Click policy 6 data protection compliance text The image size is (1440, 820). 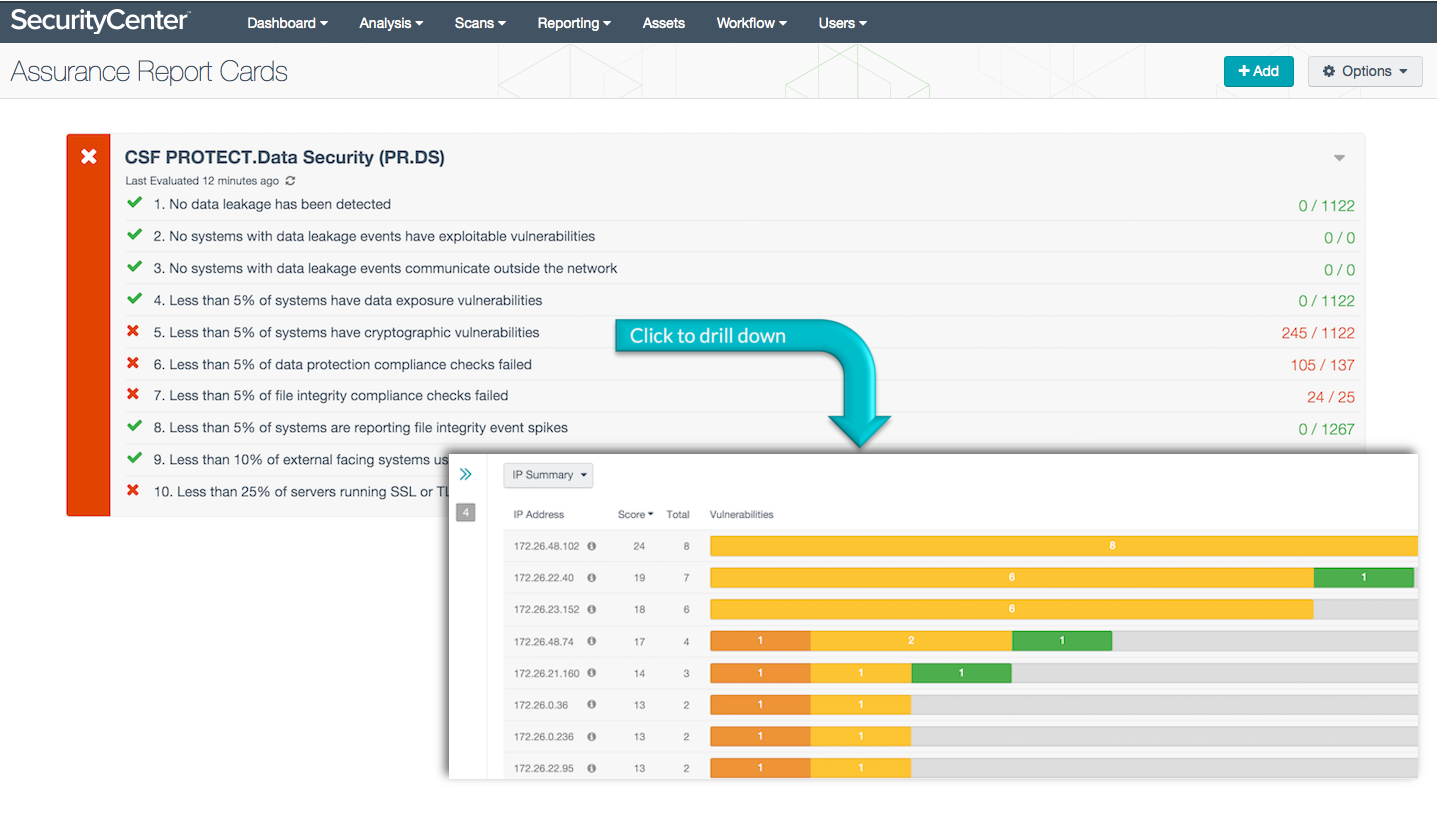click(343, 364)
